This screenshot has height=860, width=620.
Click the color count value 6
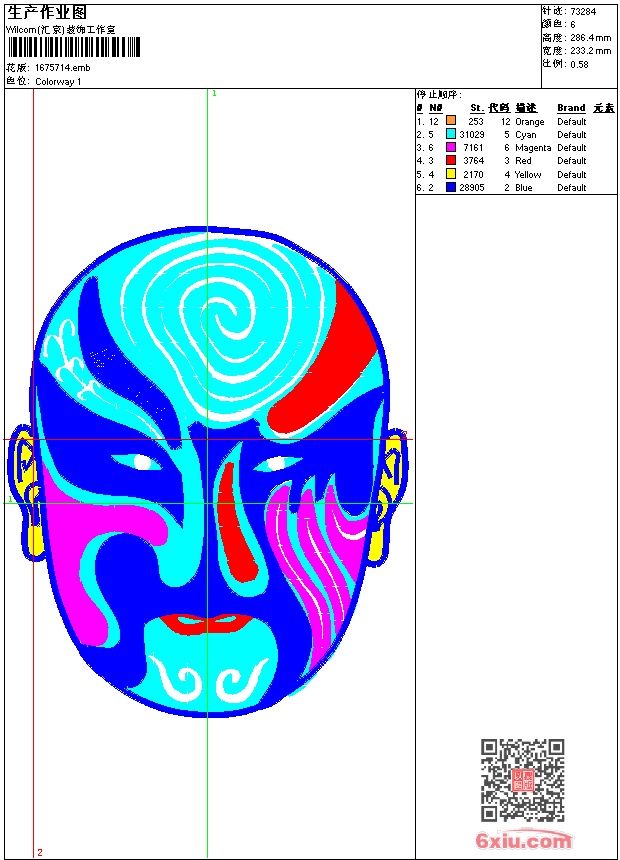point(573,24)
